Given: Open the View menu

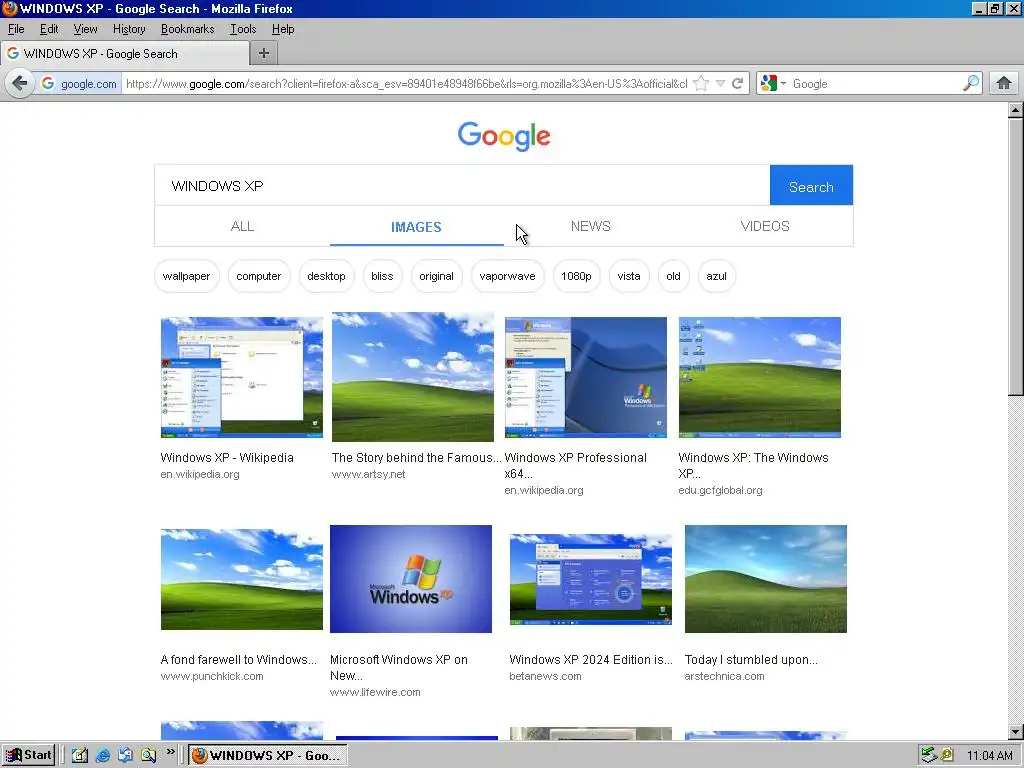Looking at the screenshot, I should coord(85,29).
